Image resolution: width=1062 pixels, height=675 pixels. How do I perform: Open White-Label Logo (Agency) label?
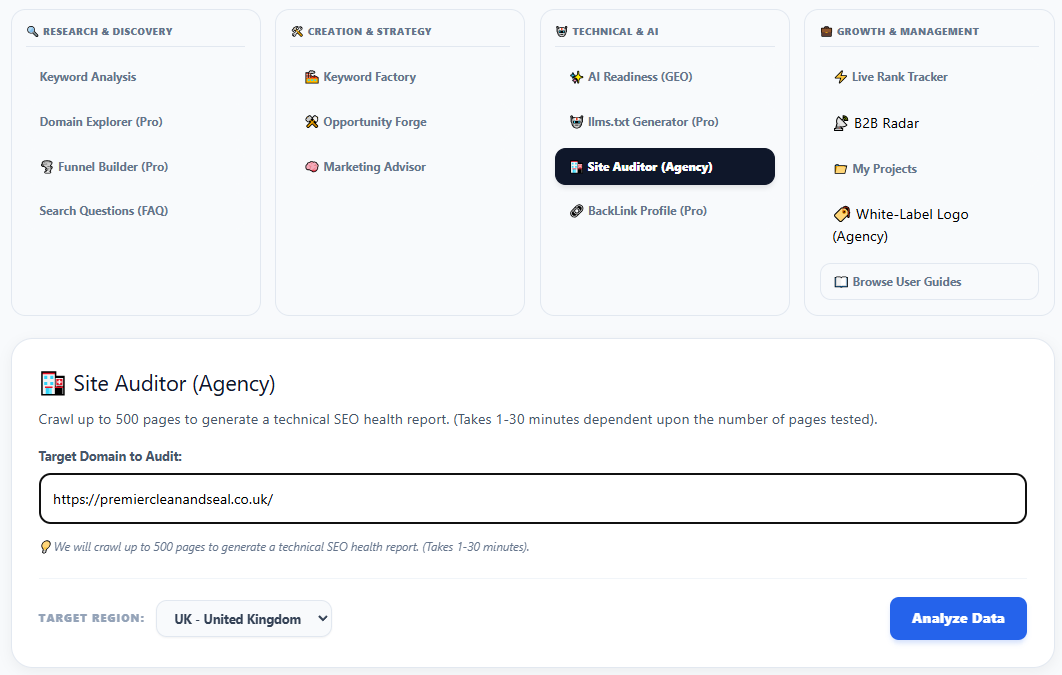[901, 225]
